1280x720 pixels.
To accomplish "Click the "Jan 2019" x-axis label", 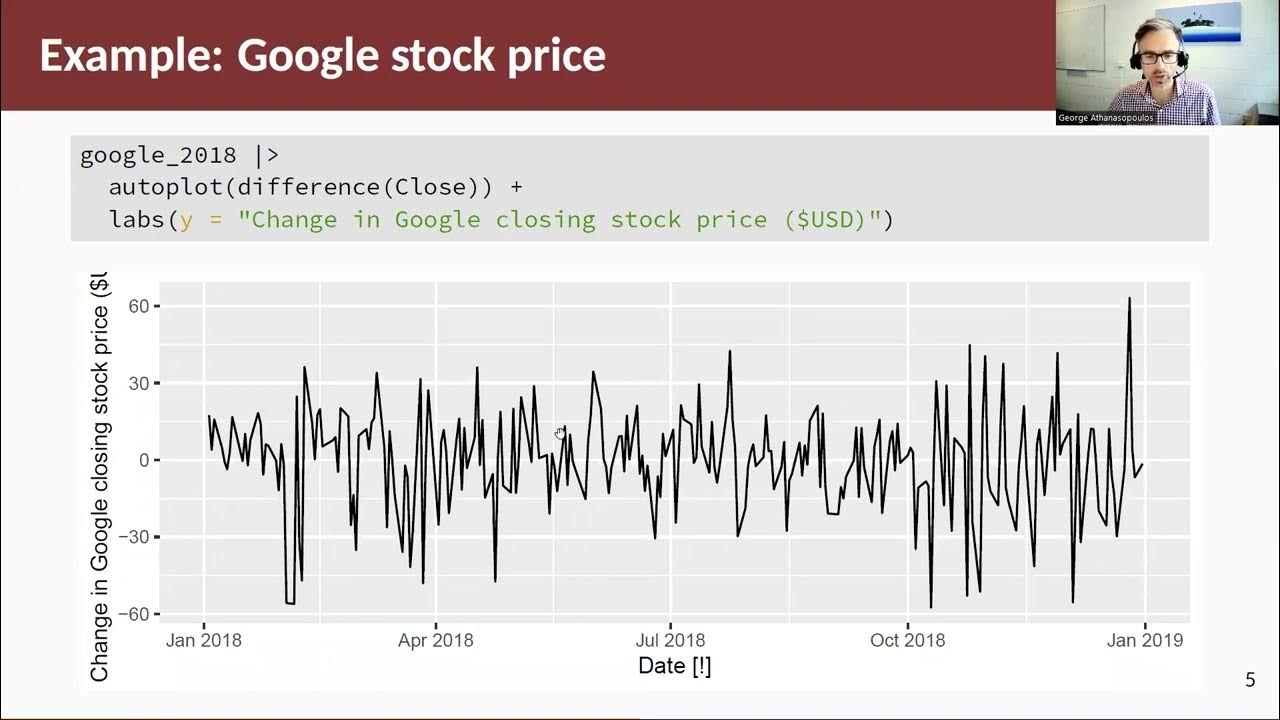I will coord(1145,640).
